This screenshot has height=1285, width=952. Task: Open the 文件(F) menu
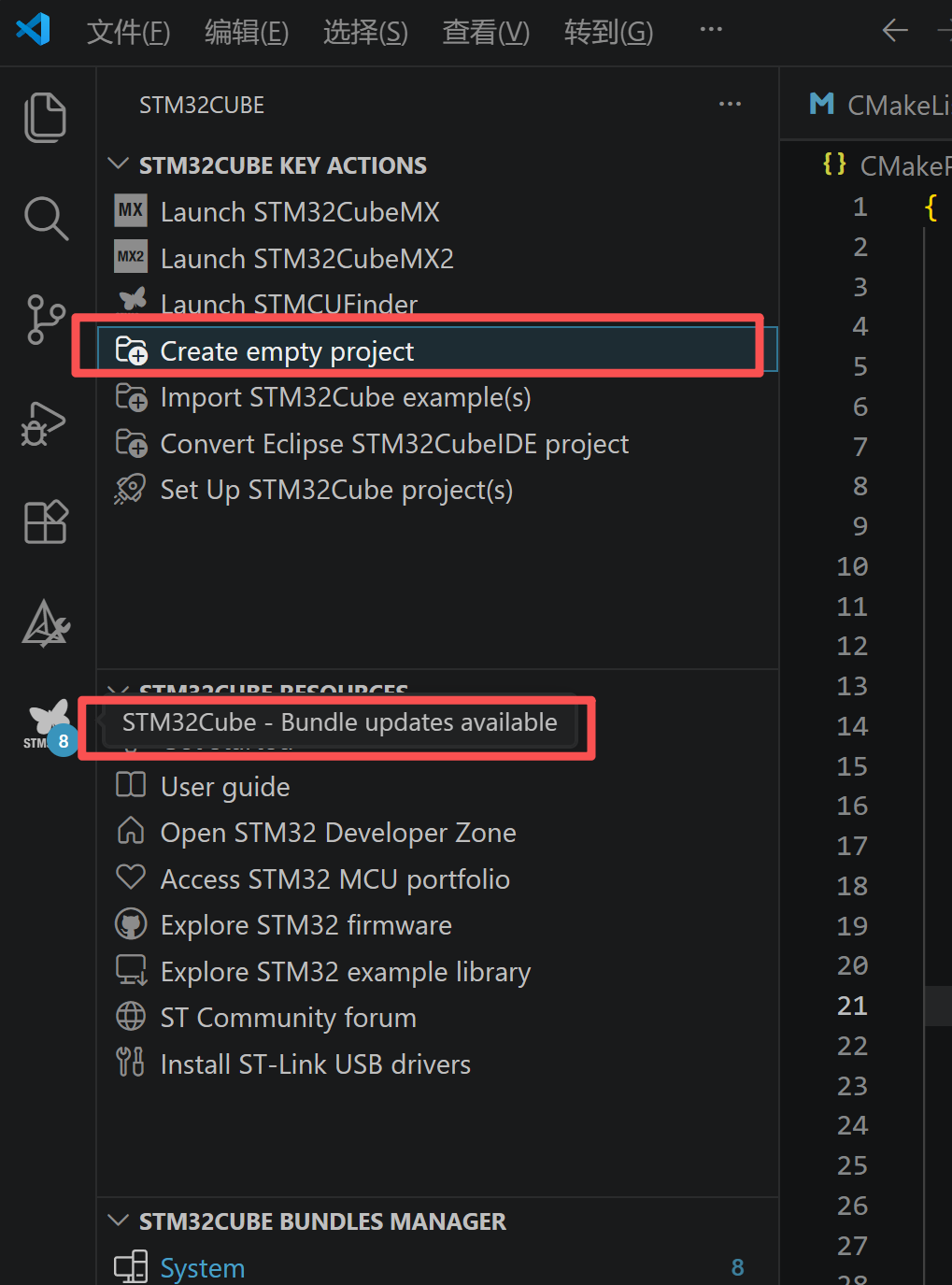(128, 32)
